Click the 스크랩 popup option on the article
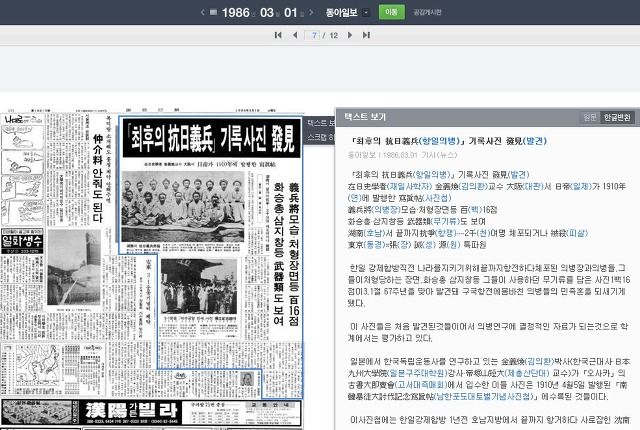640x430 pixels. (x=320, y=137)
